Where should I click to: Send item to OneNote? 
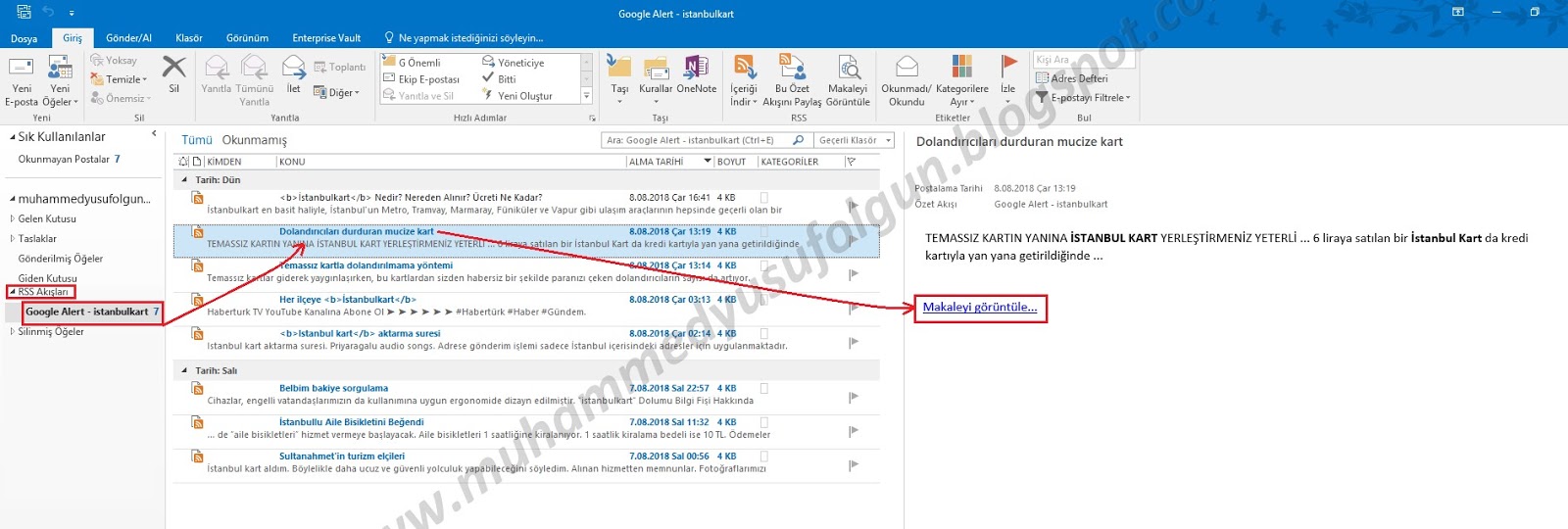click(x=697, y=74)
